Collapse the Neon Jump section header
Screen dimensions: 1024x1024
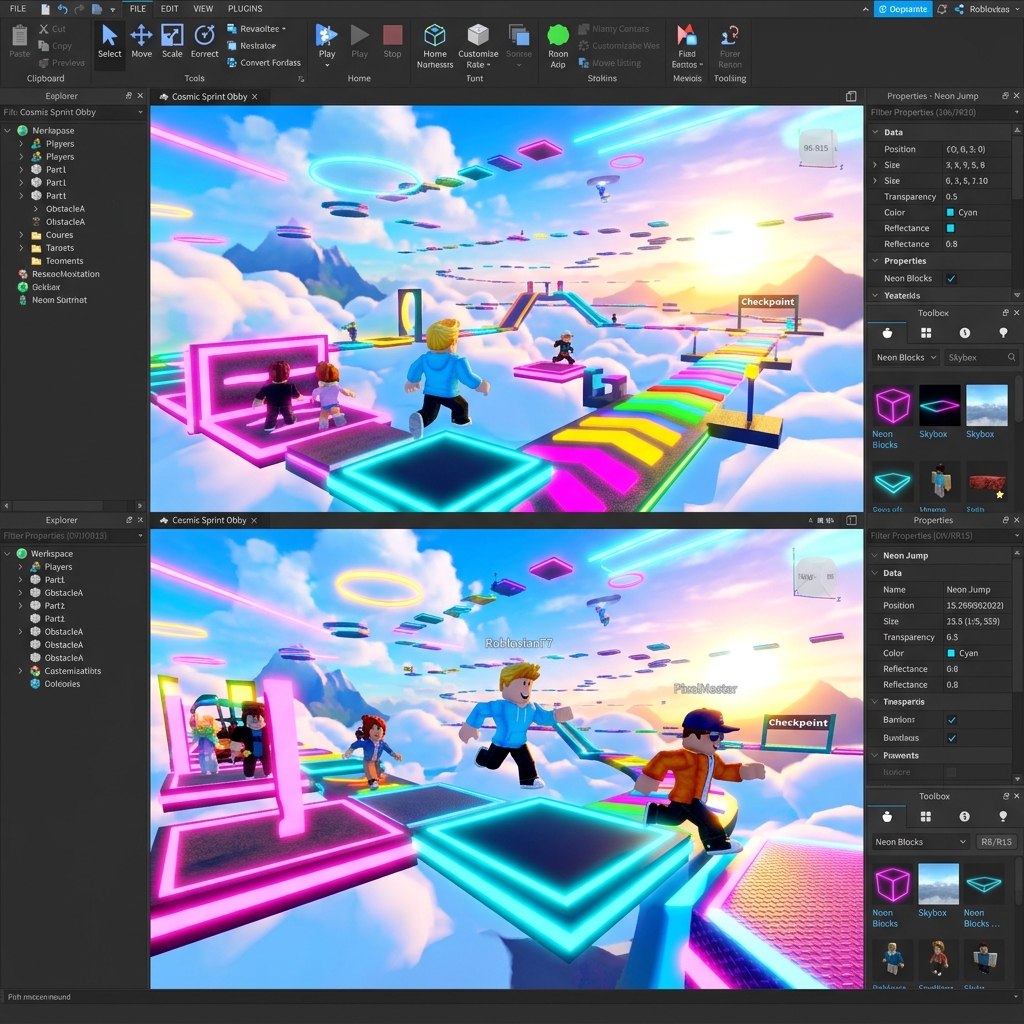(875, 556)
